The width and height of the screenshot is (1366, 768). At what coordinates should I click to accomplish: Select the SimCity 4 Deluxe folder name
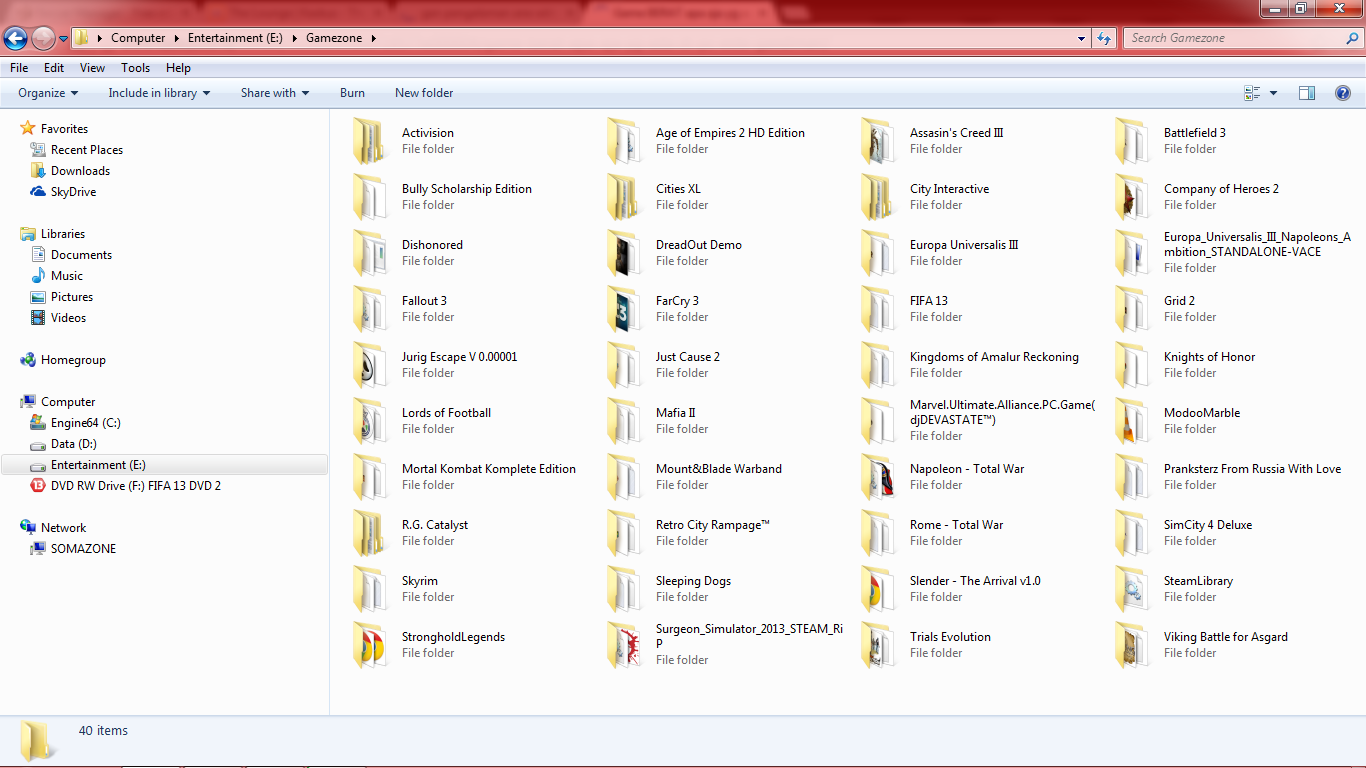[1208, 525]
